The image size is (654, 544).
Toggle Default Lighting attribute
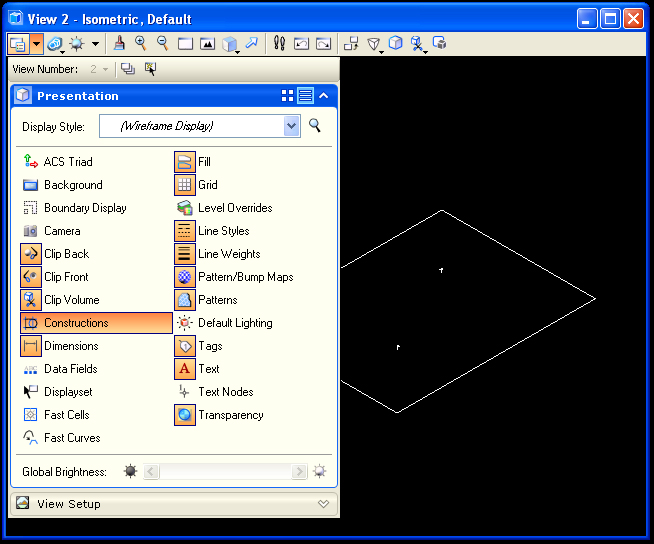point(224,323)
